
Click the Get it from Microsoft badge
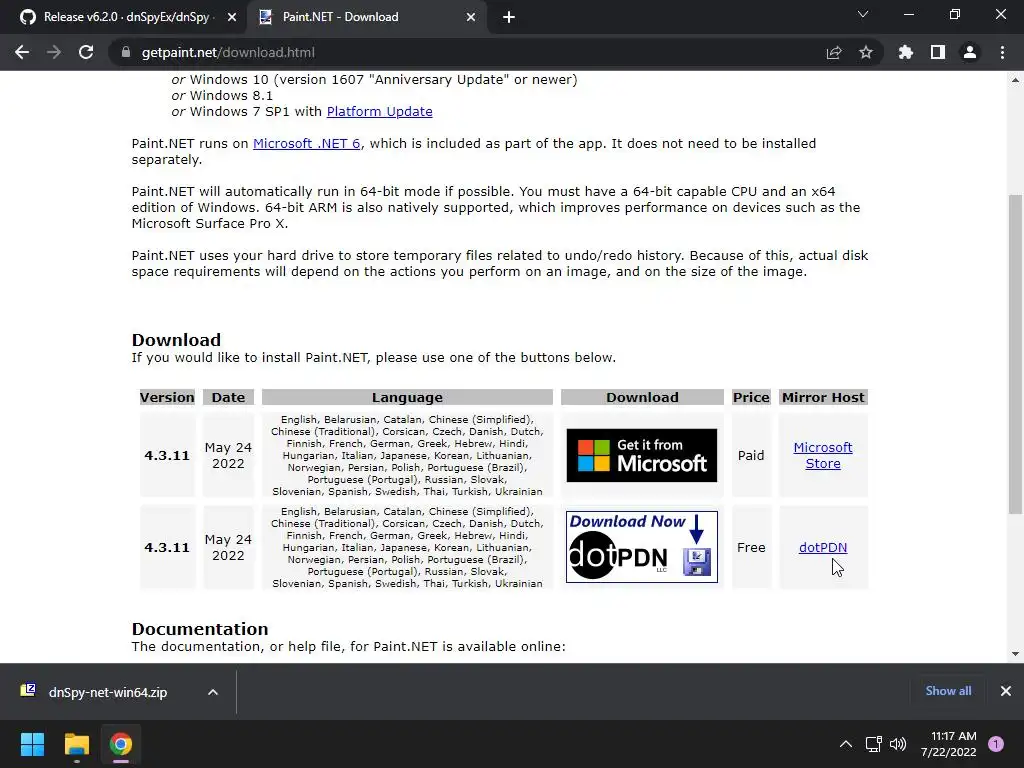click(641, 455)
